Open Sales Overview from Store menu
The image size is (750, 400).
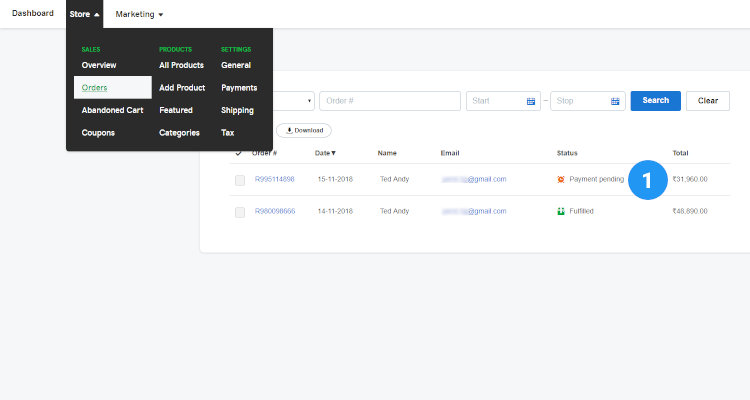99,65
